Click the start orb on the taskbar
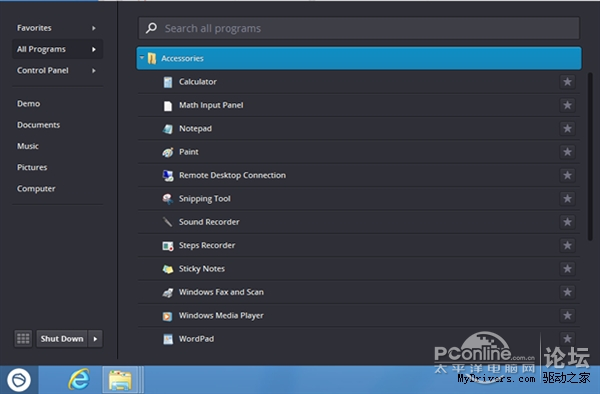This screenshot has width=600, height=394. (19, 380)
